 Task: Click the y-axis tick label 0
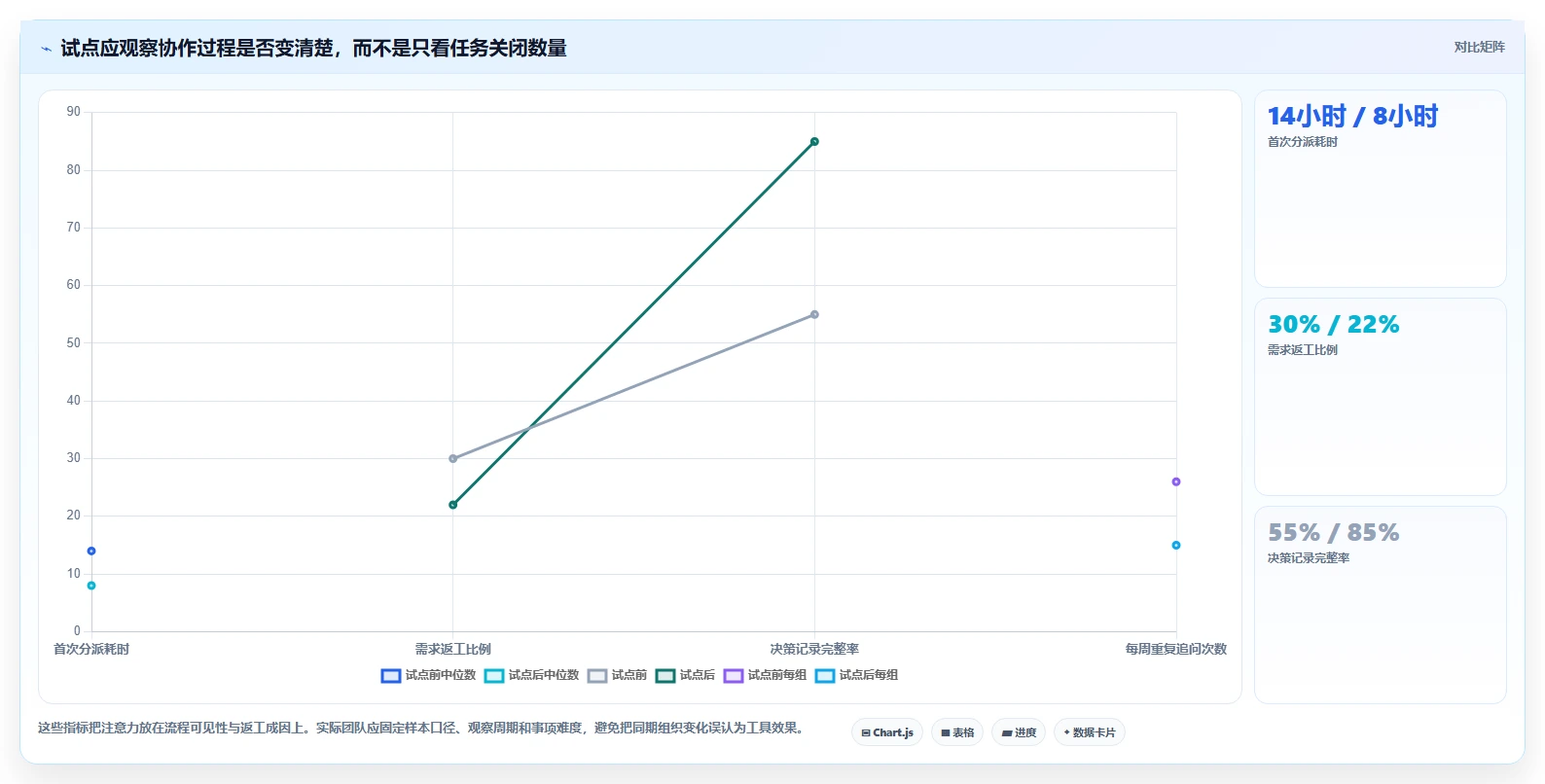77,630
